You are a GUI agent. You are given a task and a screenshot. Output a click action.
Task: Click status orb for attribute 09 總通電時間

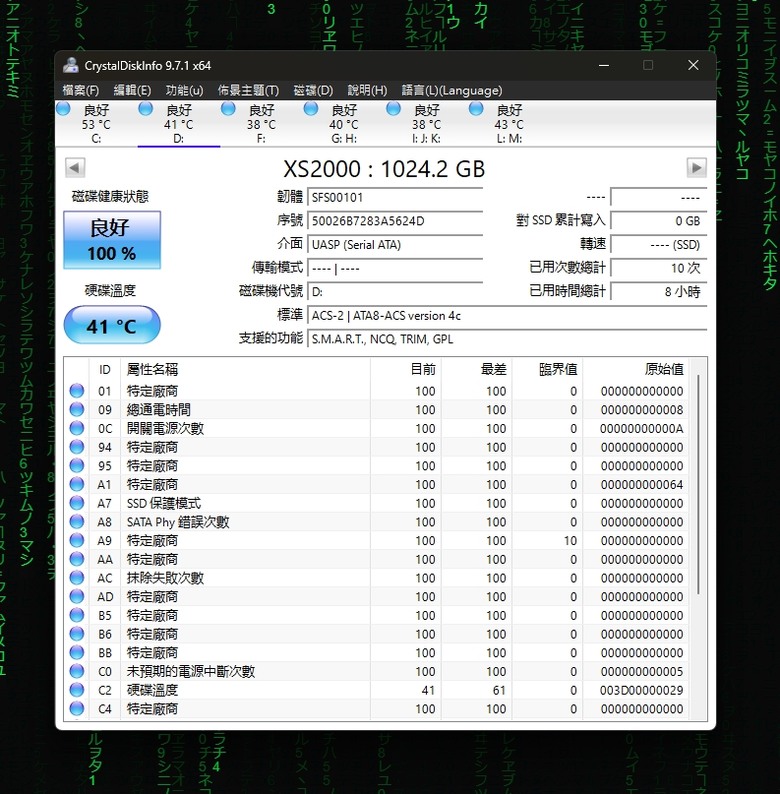click(77, 409)
